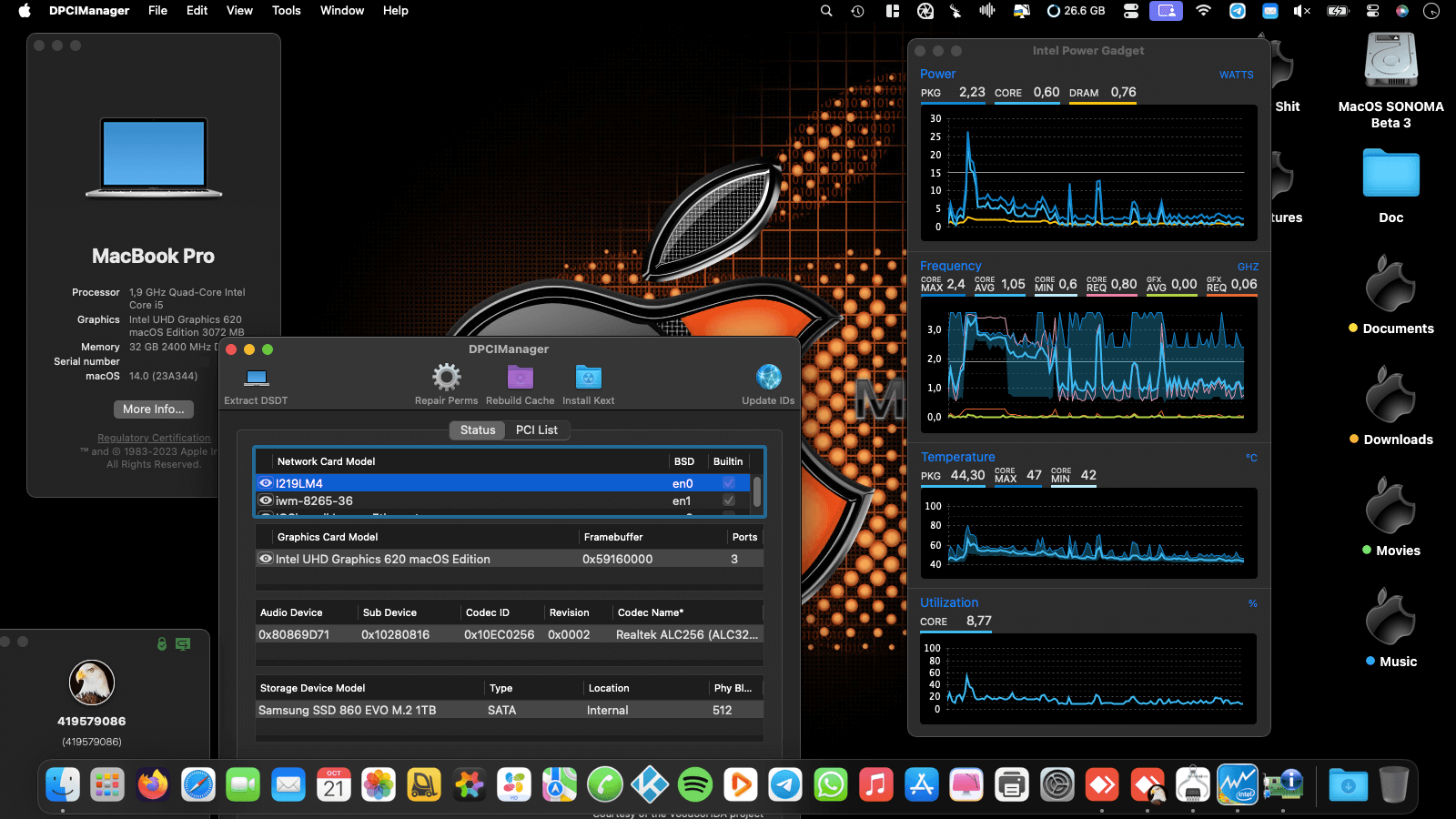The height and width of the screenshot is (819, 1456).
Task: Click the DPCIManager Dock icon
Action: [x=1283, y=784]
